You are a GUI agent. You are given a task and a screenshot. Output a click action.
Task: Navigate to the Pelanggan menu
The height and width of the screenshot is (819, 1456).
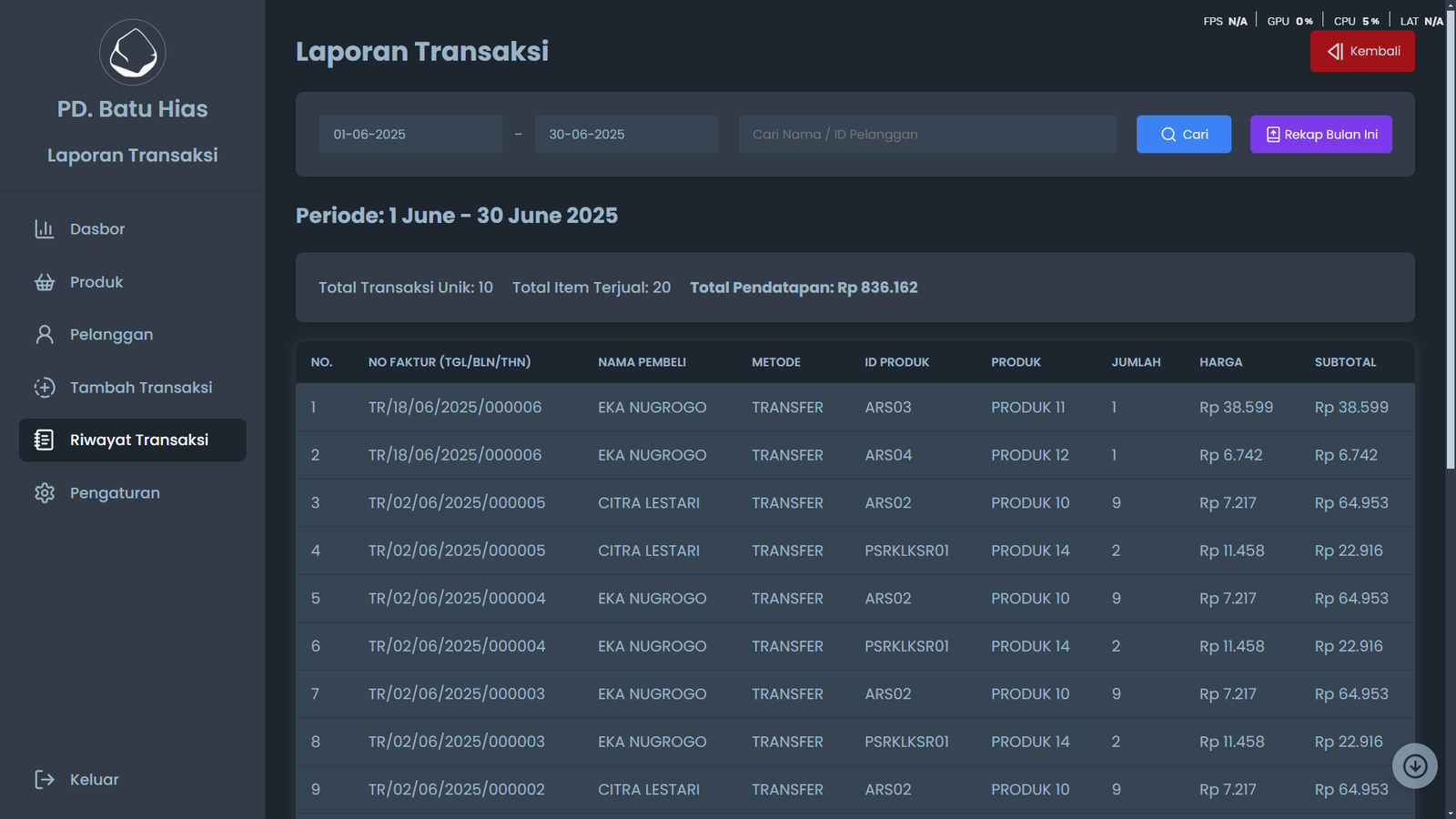tap(111, 335)
